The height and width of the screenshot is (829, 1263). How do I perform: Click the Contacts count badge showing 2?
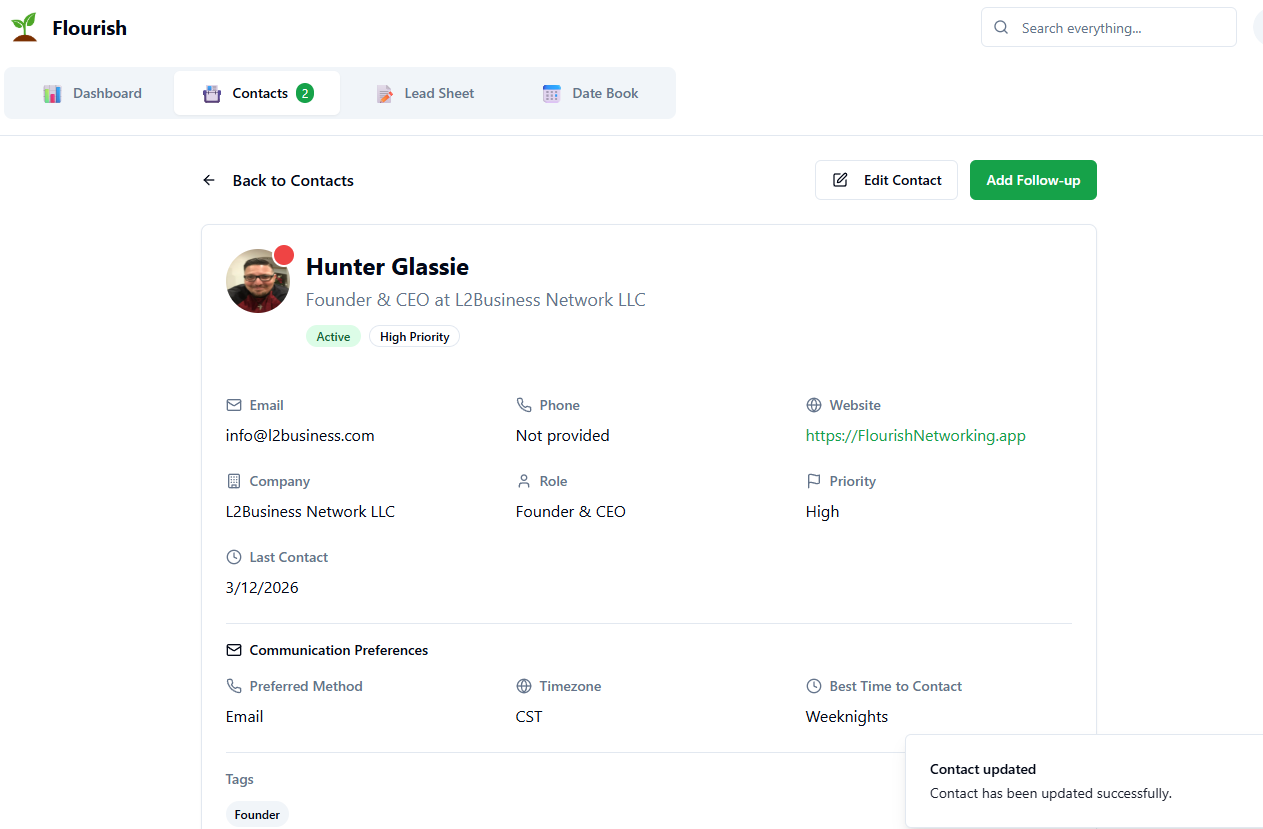(x=305, y=93)
